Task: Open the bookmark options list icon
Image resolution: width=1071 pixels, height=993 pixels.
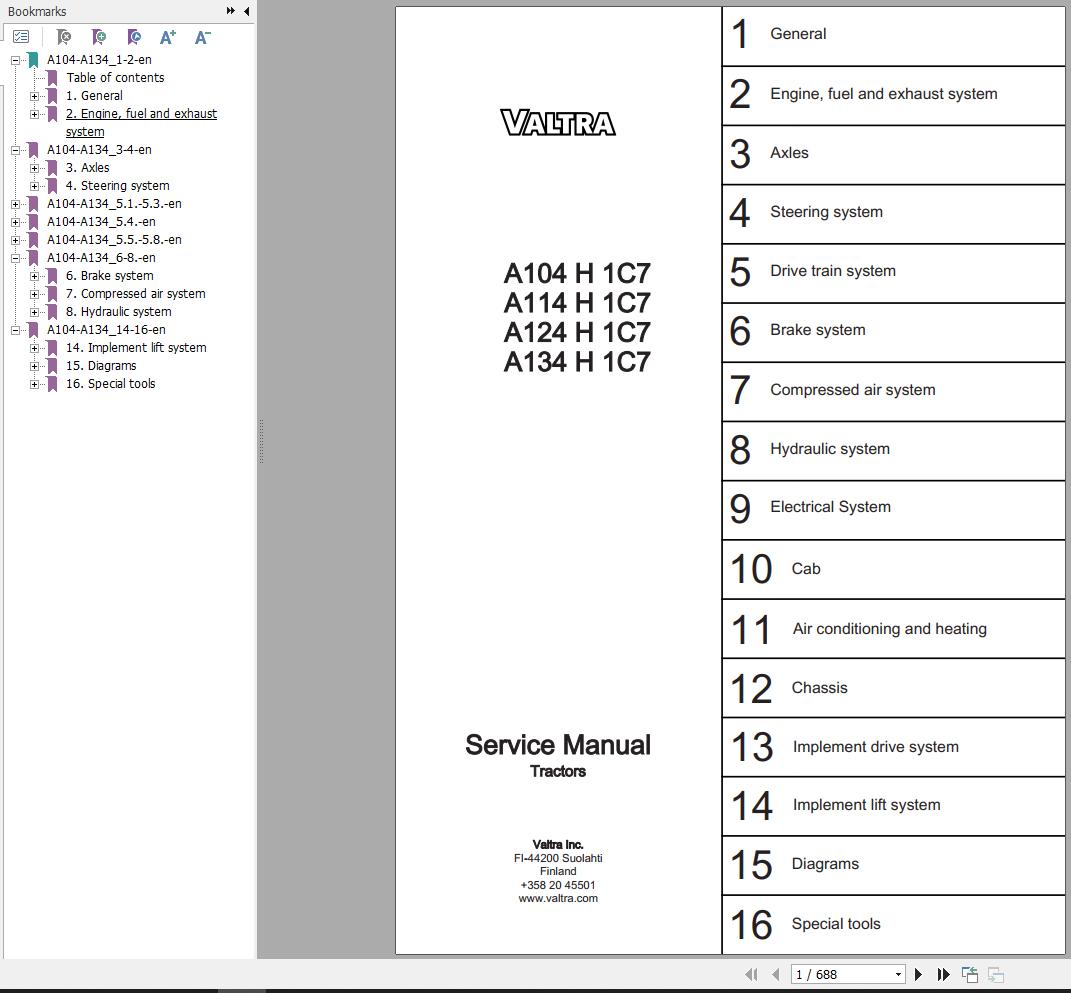Action: 21,37
